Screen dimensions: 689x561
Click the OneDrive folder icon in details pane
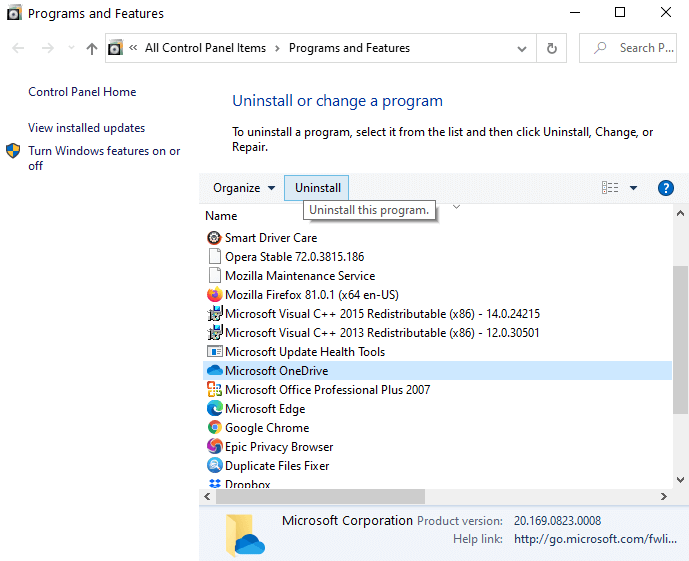click(245, 535)
